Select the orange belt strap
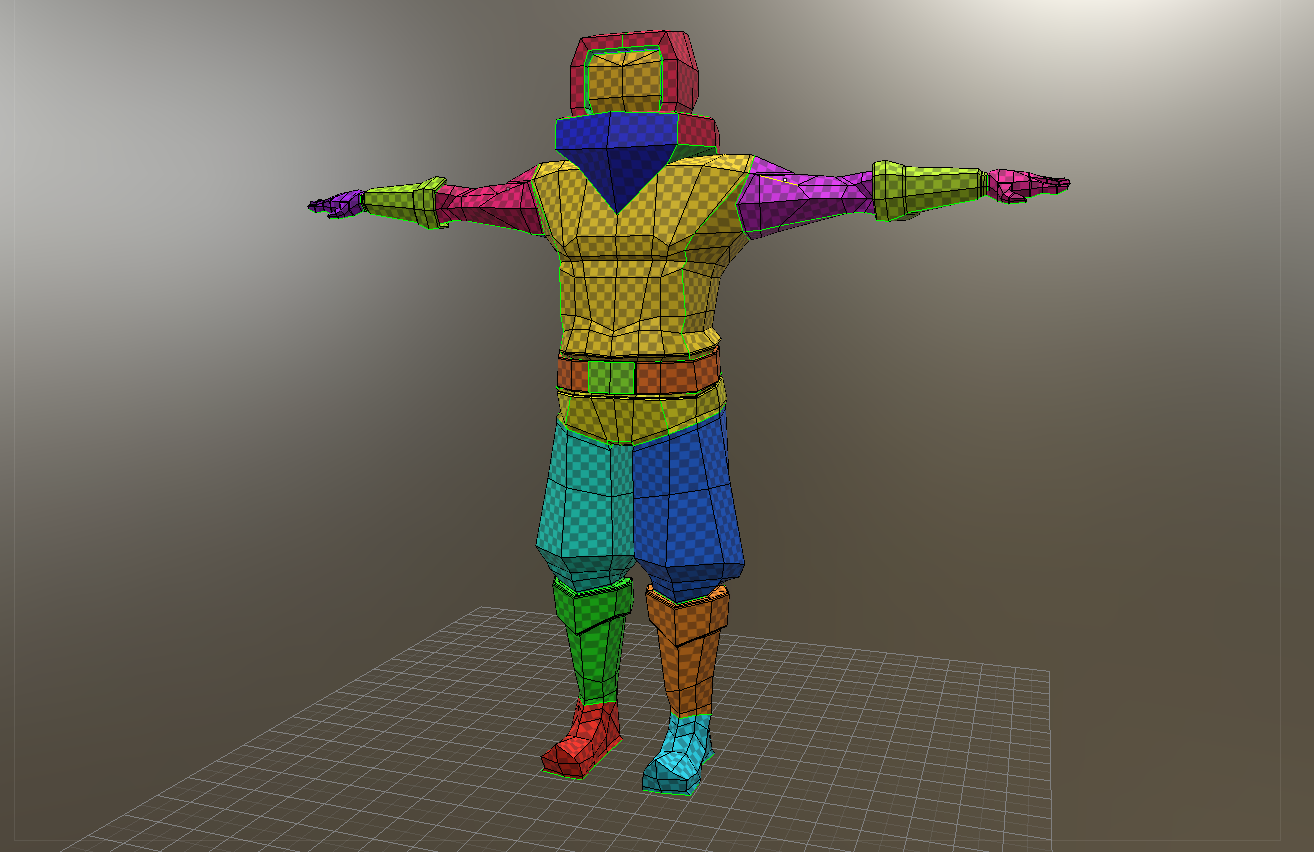Screen dimensions: 1314x852 click(x=676, y=374)
